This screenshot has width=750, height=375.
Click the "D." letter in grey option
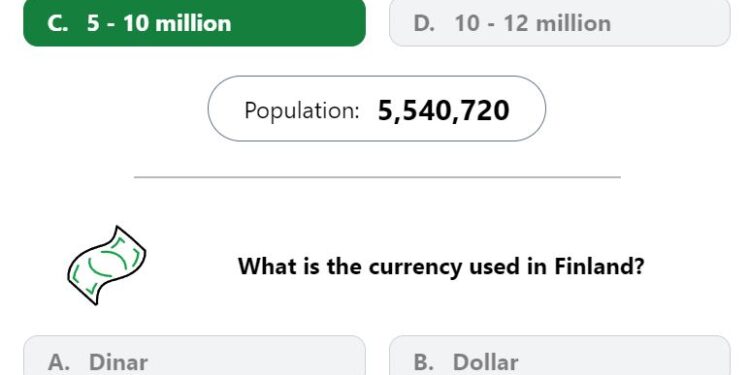click(424, 24)
